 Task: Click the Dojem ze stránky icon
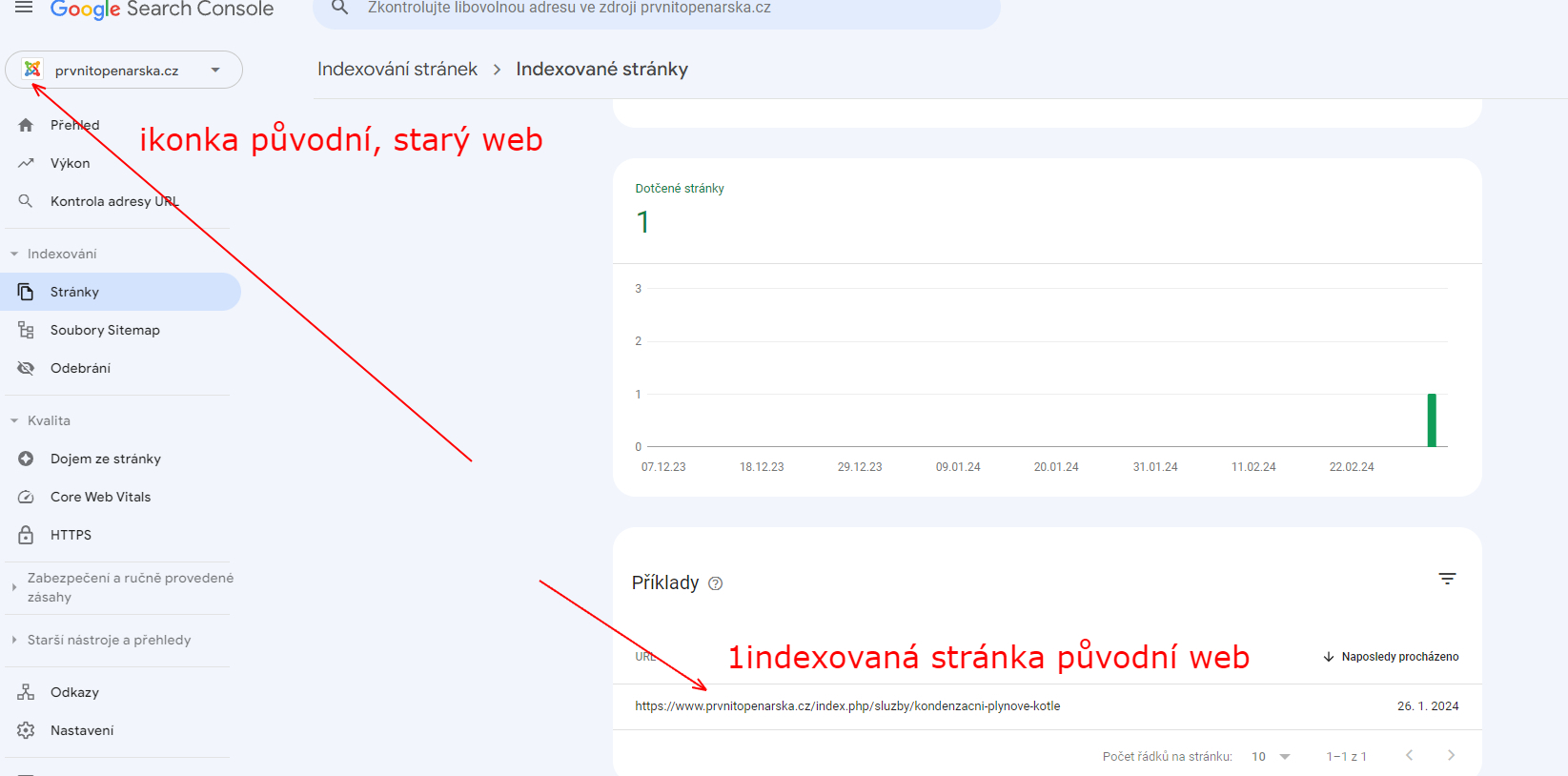(x=26, y=459)
